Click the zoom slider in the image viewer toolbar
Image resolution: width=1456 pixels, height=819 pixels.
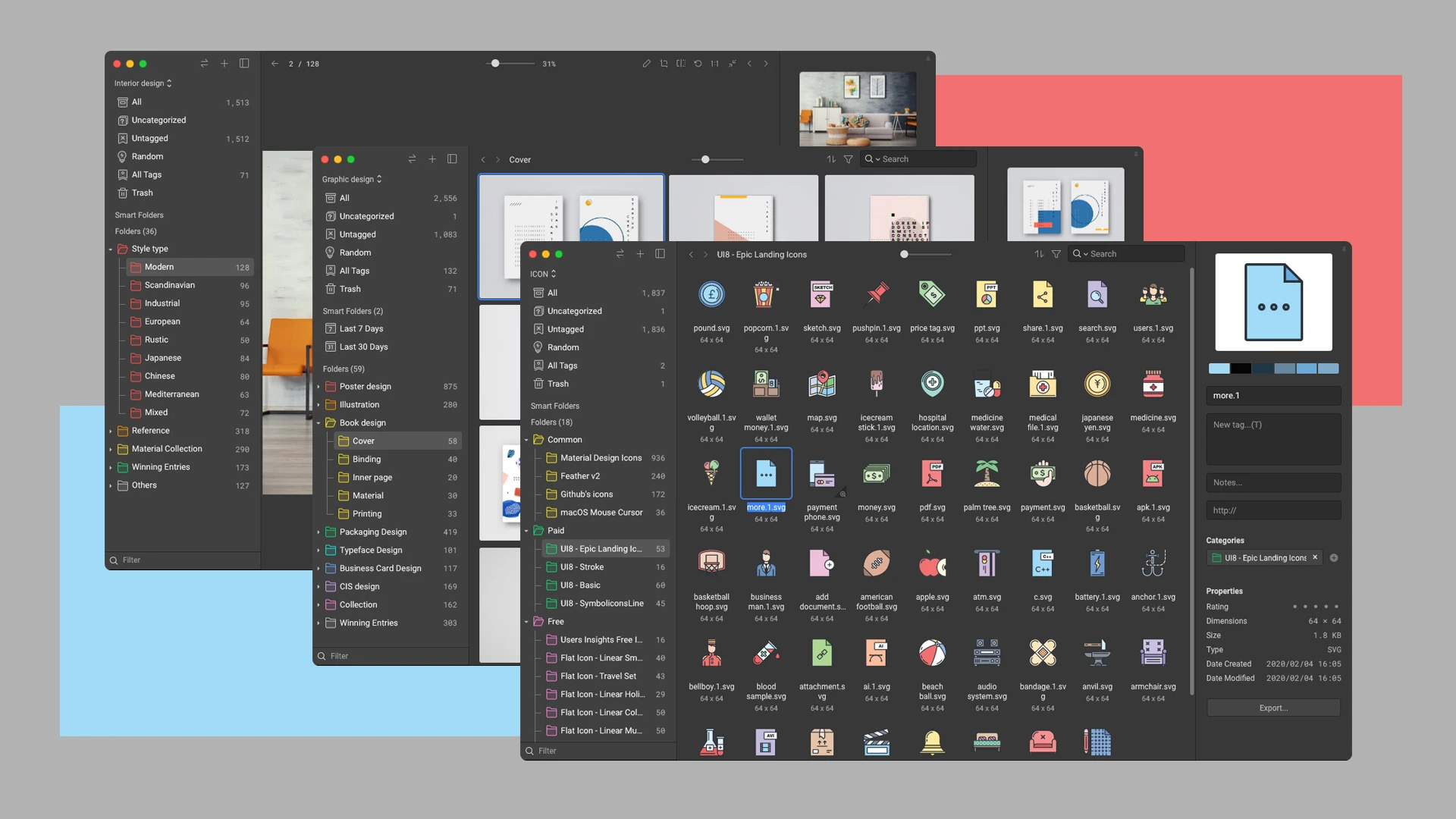pyautogui.click(x=497, y=64)
